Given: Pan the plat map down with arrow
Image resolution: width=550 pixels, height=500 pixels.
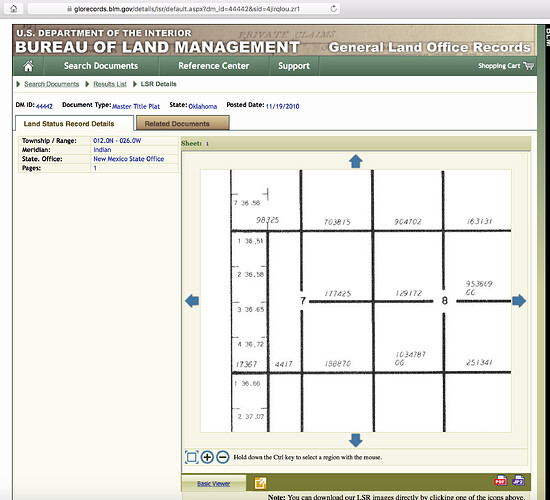Looking at the screenshot, I should (356, 440).
